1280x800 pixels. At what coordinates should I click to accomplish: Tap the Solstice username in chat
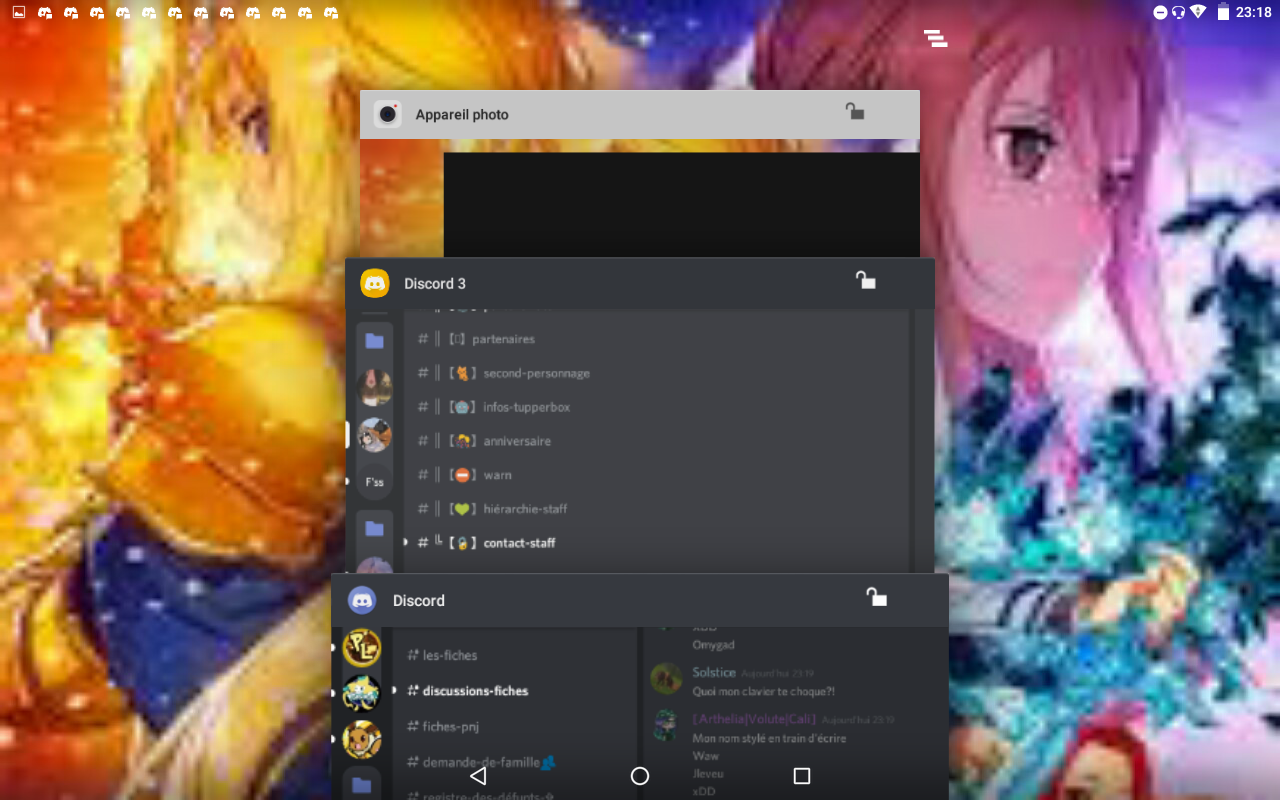pos(714,672)
